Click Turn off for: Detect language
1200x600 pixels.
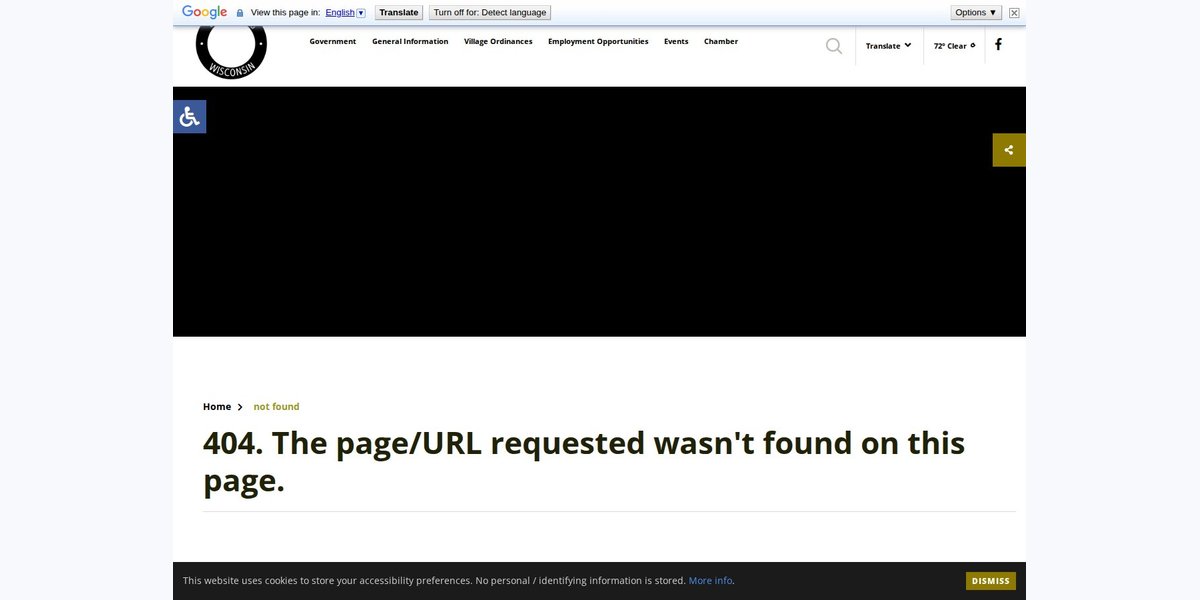click(490, 13)
